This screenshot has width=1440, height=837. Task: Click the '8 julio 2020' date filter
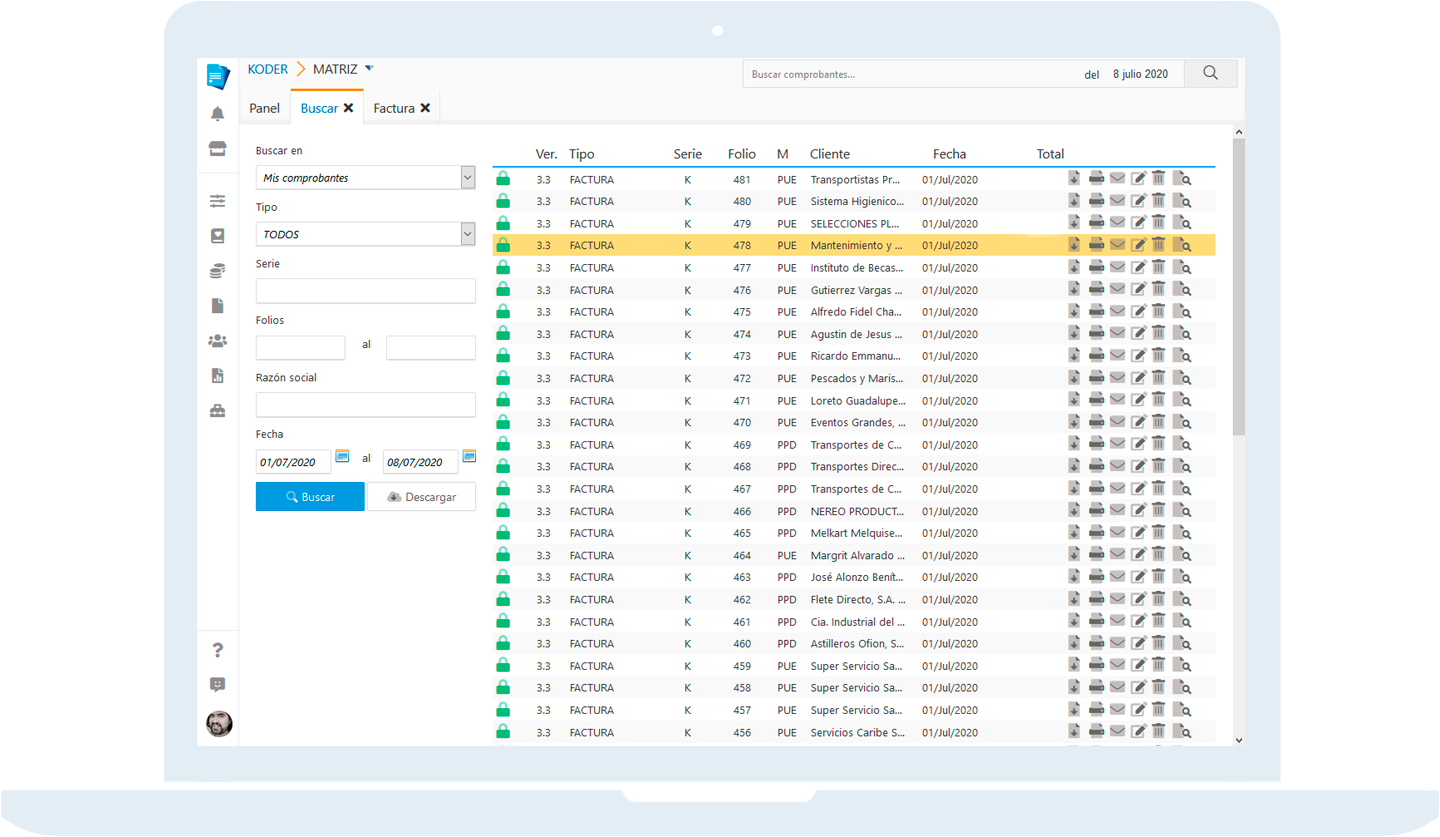pyautogui.click(x=1140, y=74)
